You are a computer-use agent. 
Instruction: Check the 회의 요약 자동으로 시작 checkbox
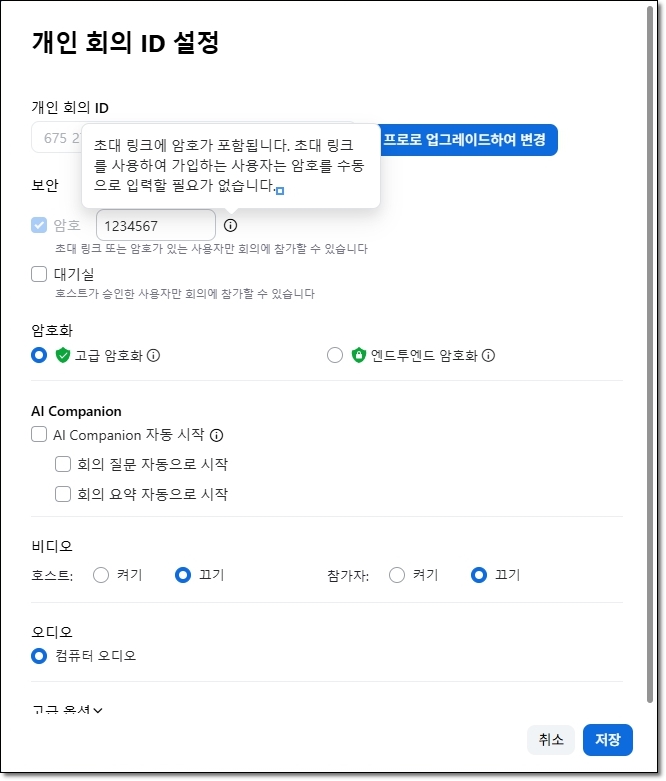click(x=64, y=494)
